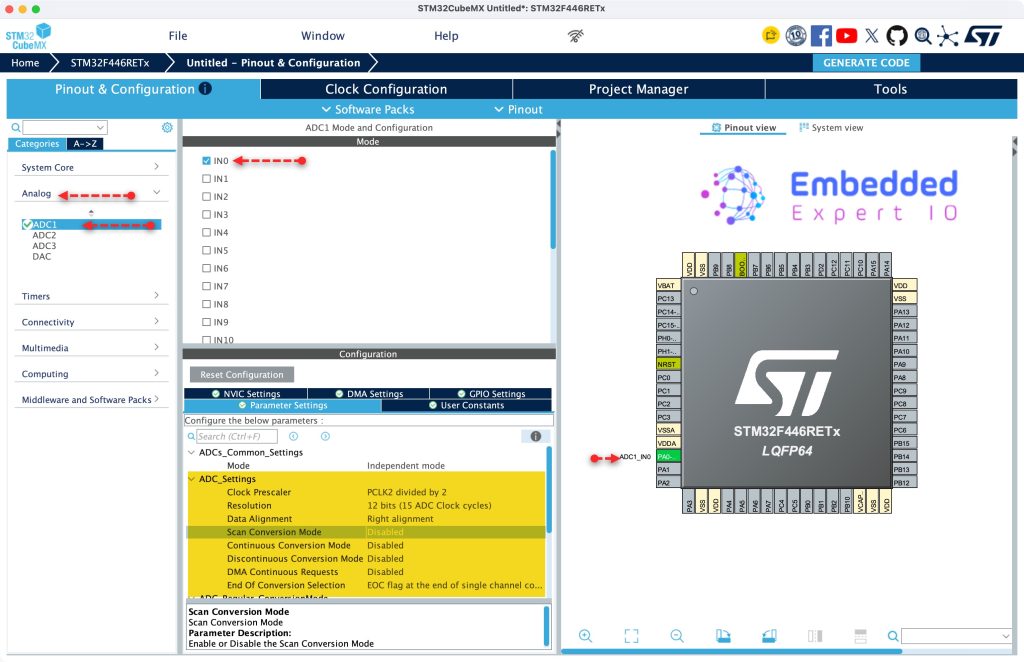Open the GitHub icon
Image resolution: width=1024 pixels, height=662 pixels.
tap(897, 35)
